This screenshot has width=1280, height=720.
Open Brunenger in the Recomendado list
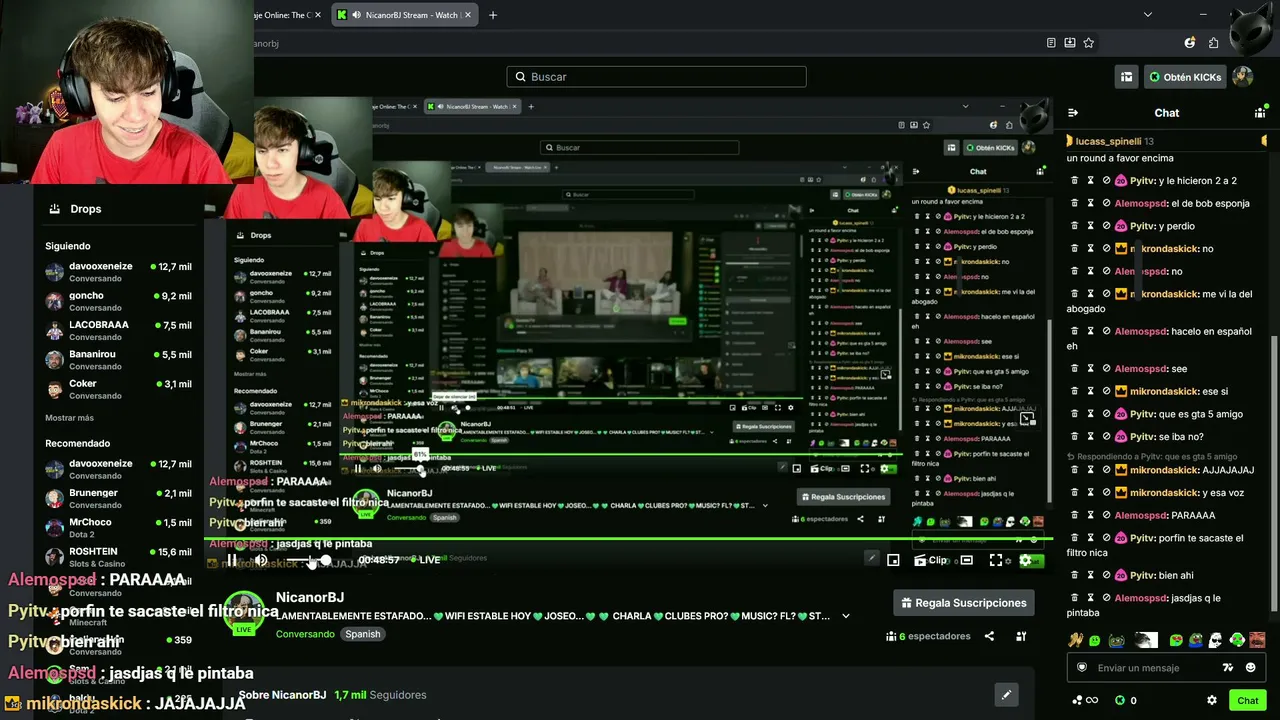point(120,498)
